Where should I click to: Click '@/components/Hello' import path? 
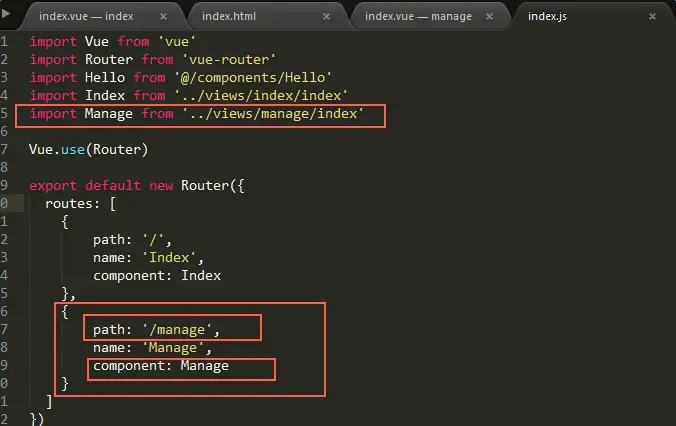click(253, 78)
